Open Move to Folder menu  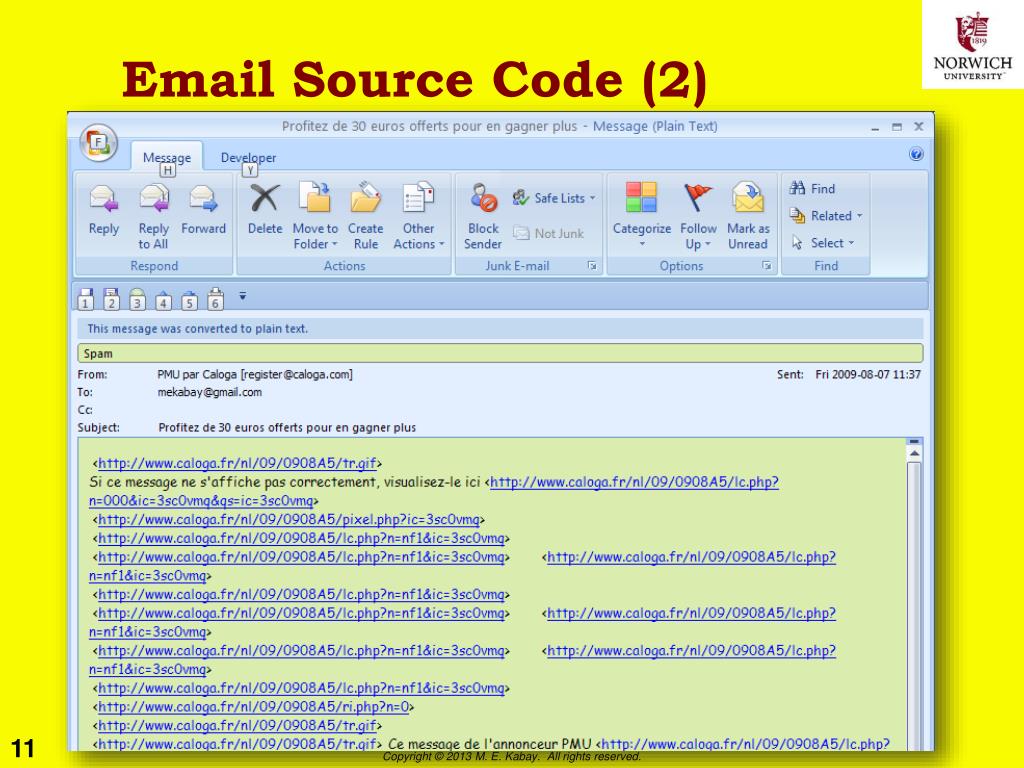[x=315, y=216]
